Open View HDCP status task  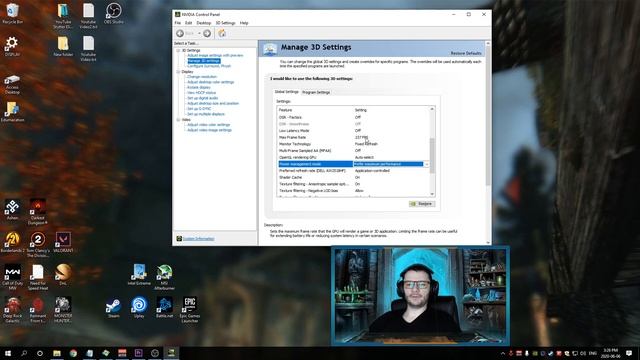[x=202, y=93]
